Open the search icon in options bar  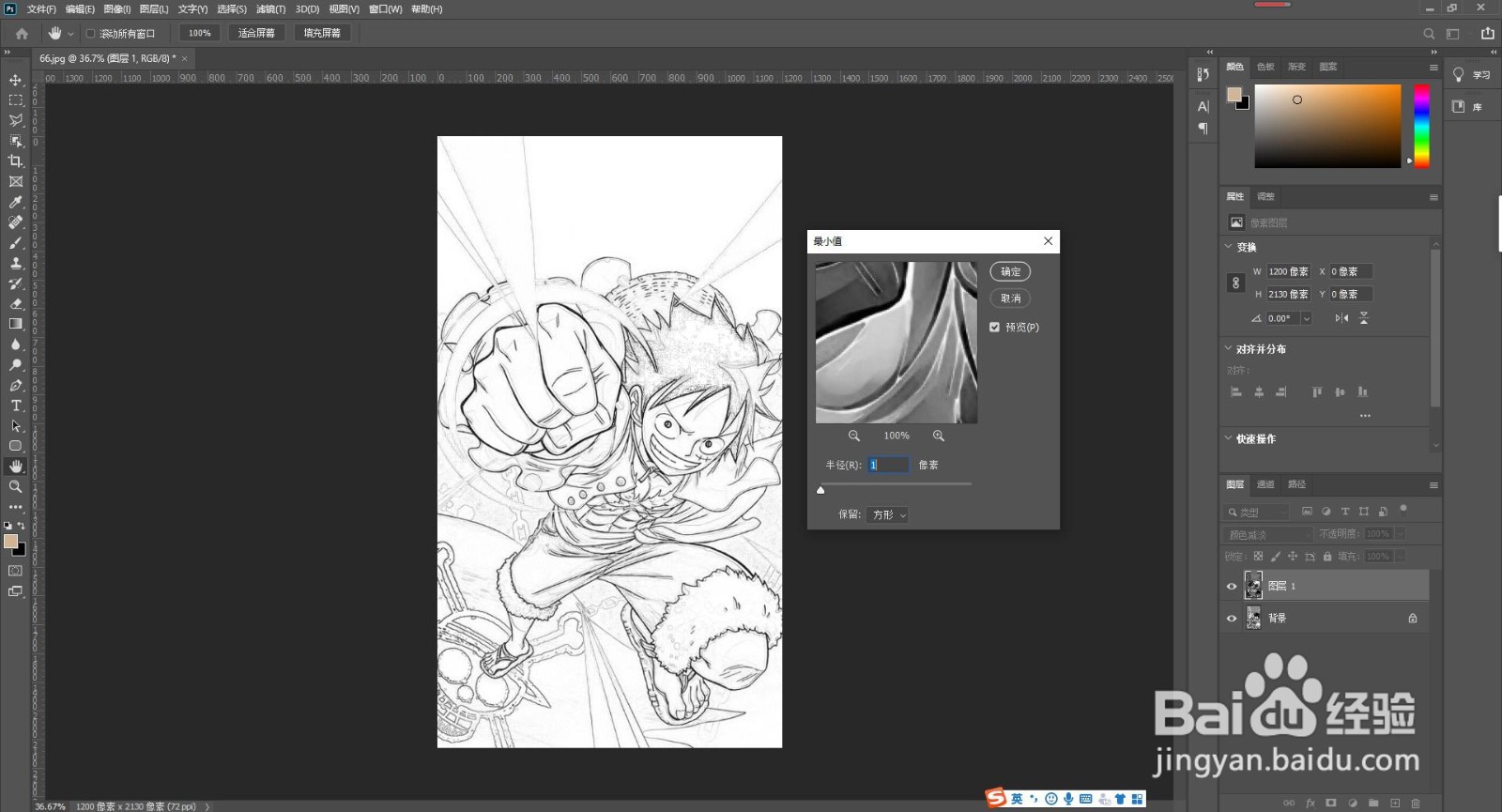coord(1429,33)
